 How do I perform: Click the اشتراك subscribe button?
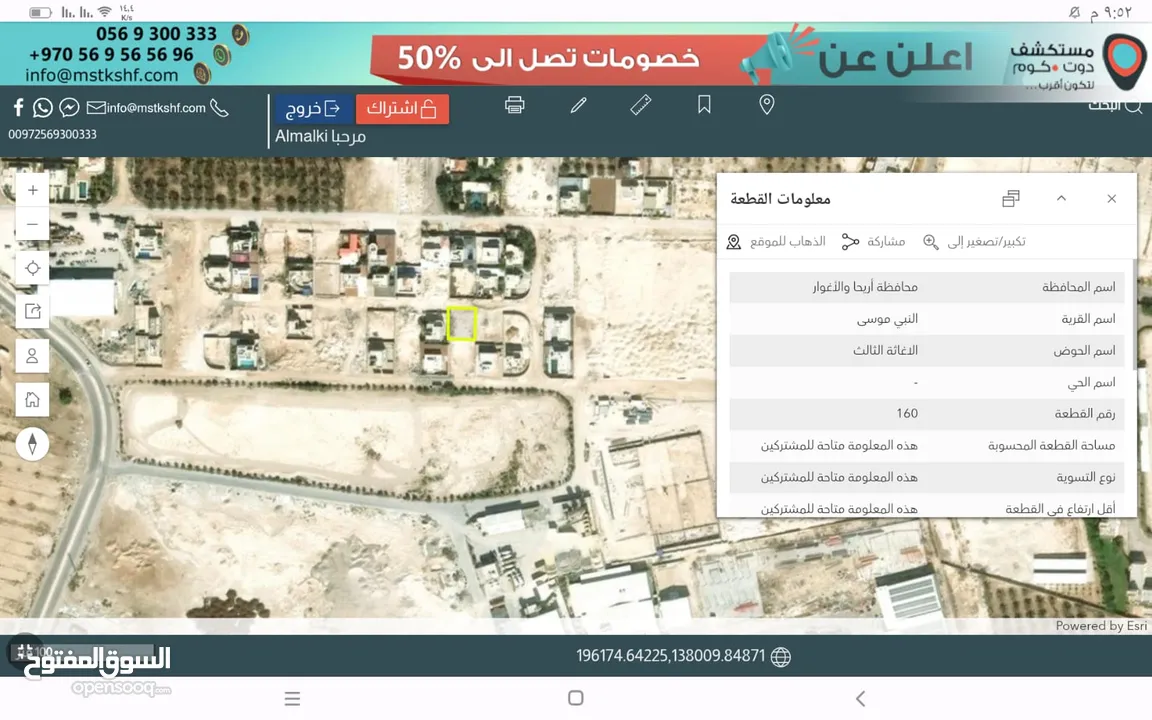402,109
